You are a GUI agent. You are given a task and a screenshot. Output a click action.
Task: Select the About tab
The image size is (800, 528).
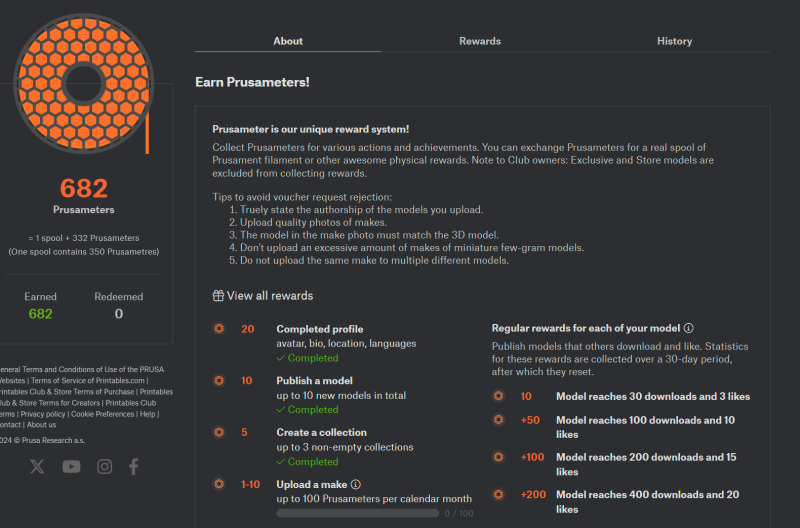tap(288, 41)
